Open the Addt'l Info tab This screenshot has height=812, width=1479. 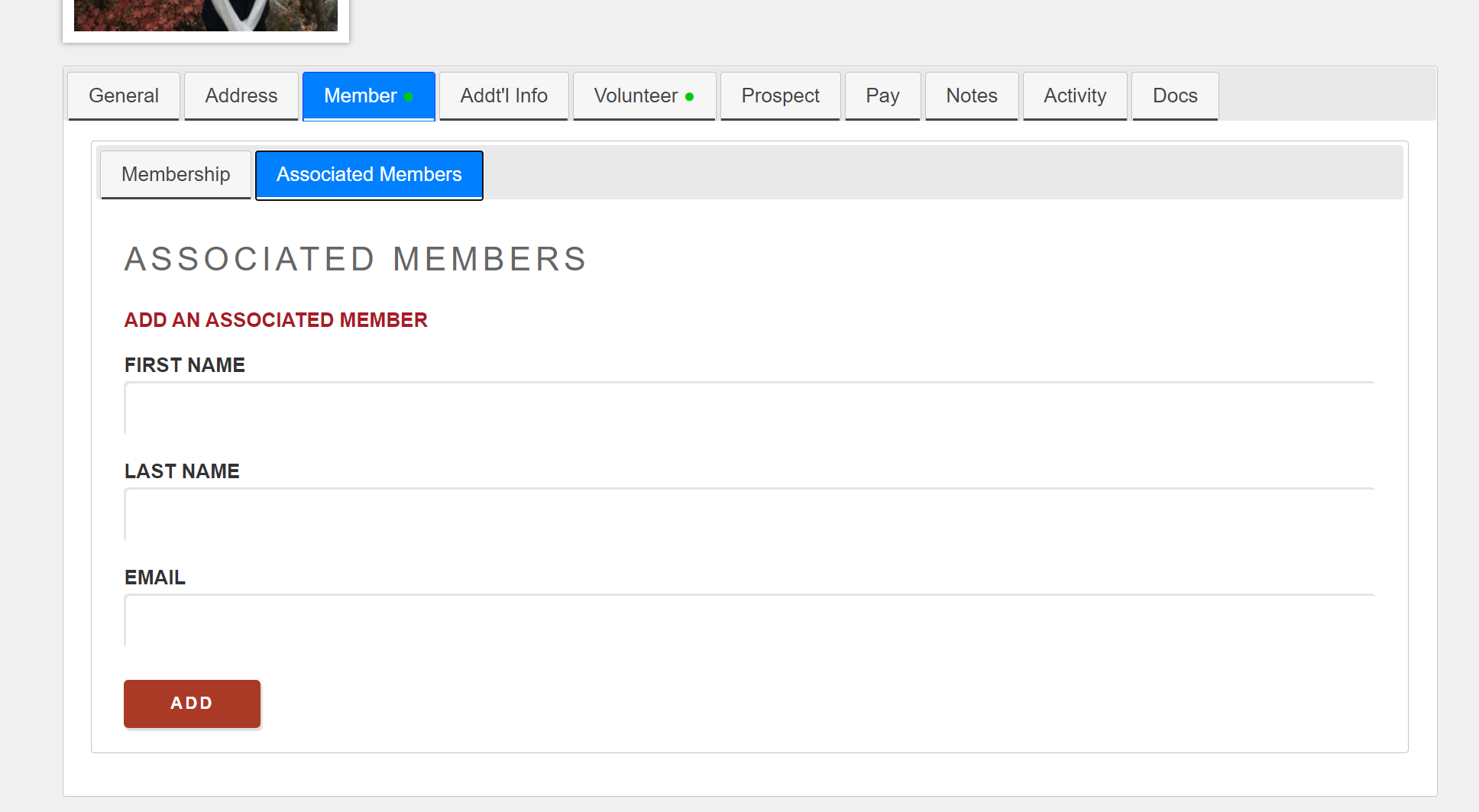[504, 96]
